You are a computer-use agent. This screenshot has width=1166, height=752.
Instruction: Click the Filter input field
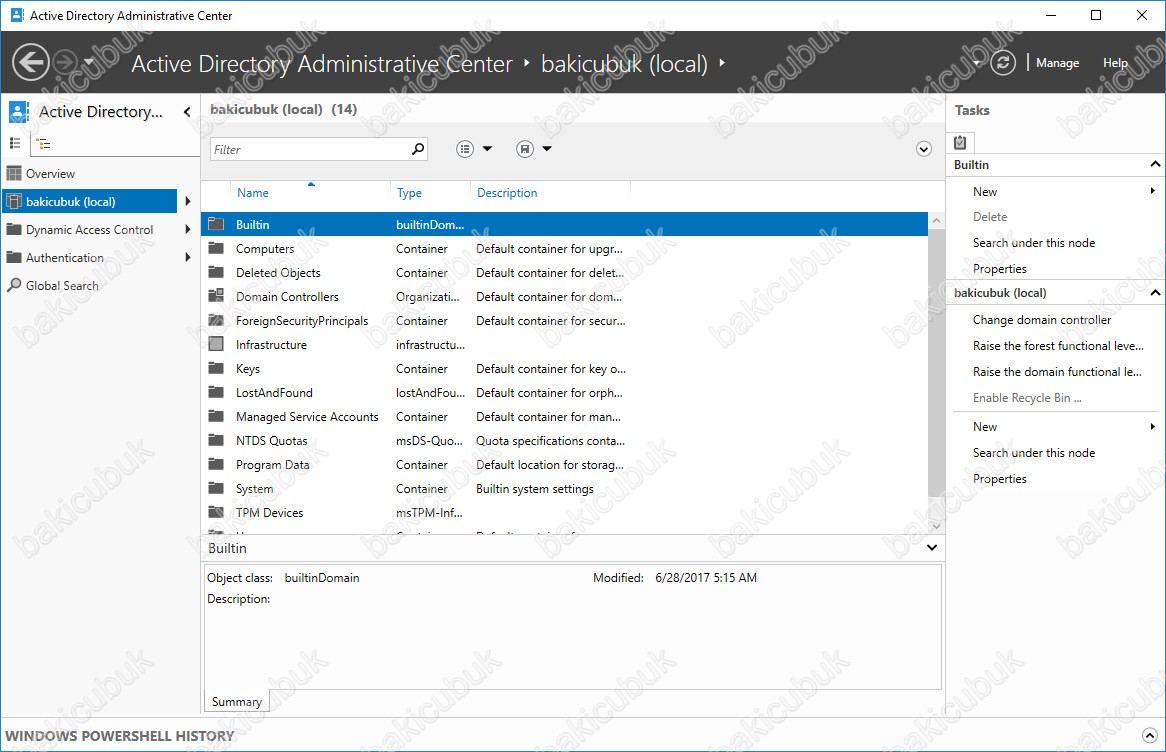(x=310, y=150)
